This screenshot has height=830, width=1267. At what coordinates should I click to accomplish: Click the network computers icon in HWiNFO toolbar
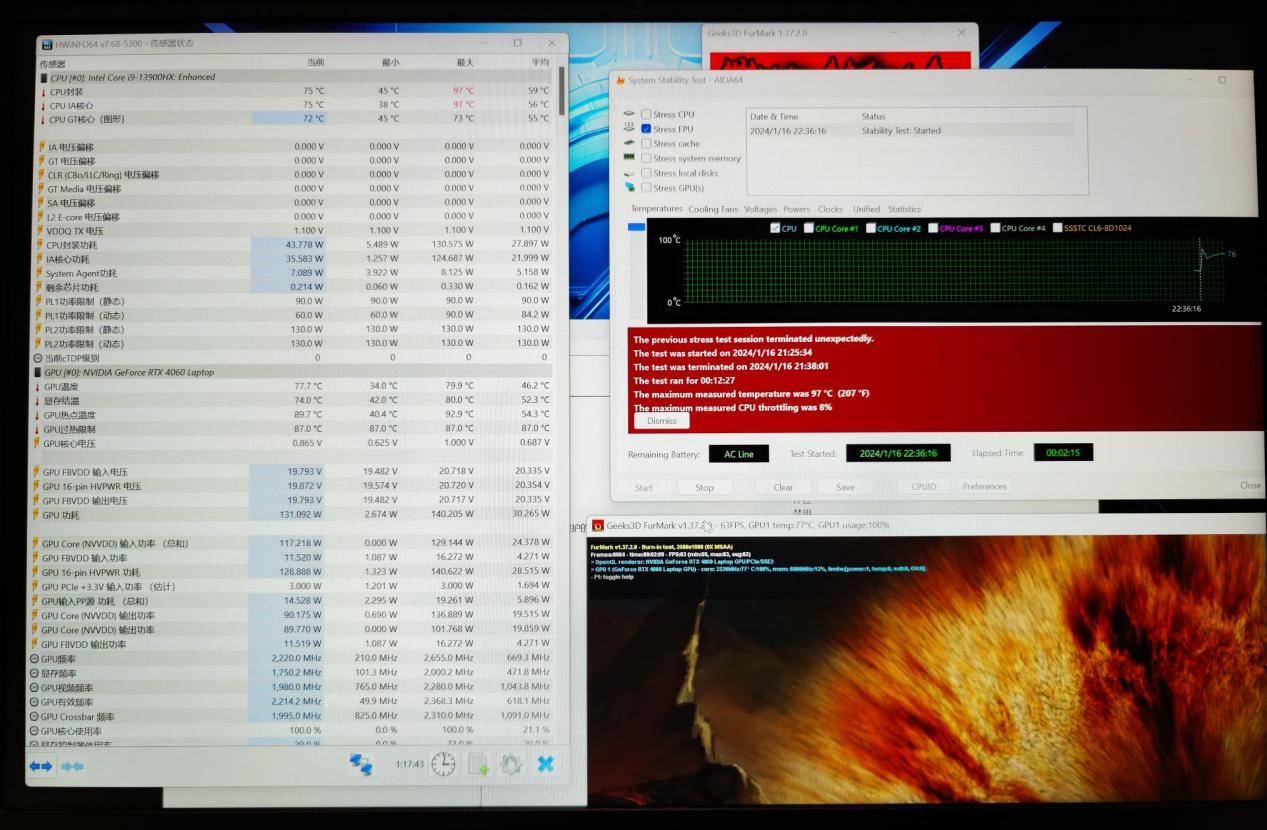tap(360, 765)
